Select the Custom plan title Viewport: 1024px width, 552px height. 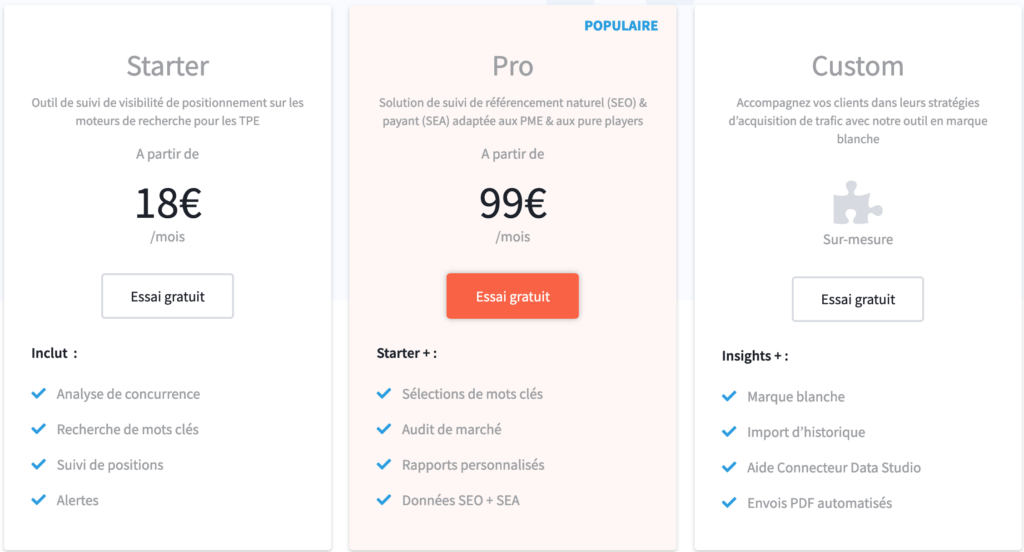coord(857,66)
